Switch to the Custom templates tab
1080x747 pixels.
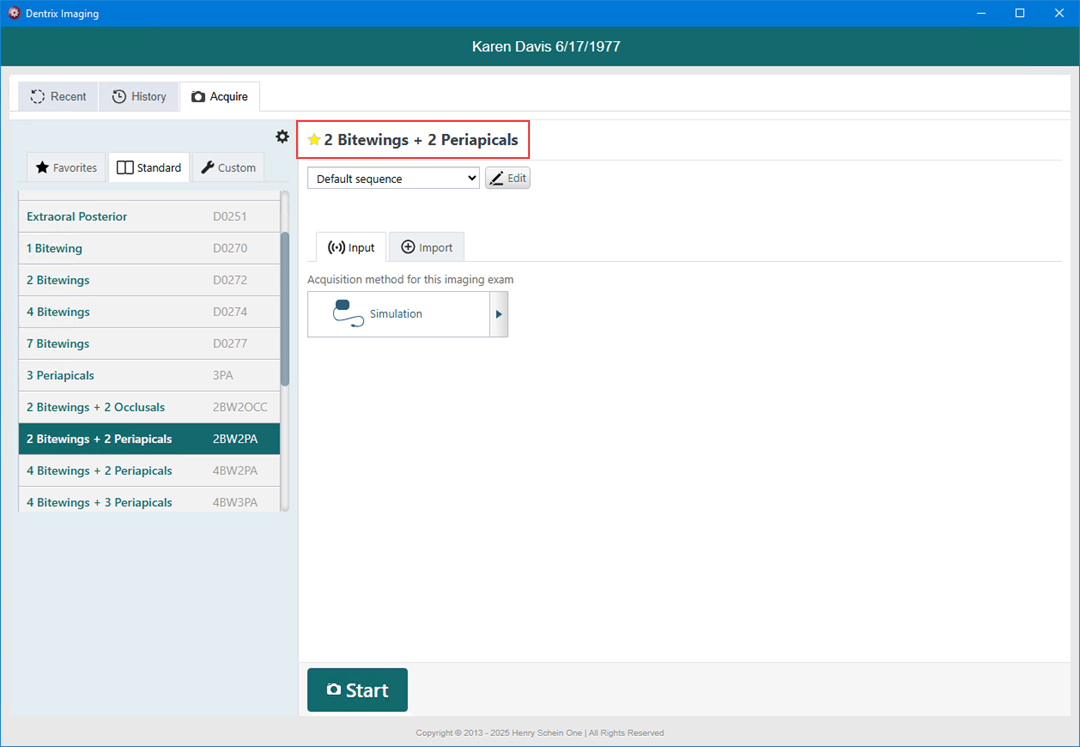(228, 168)
